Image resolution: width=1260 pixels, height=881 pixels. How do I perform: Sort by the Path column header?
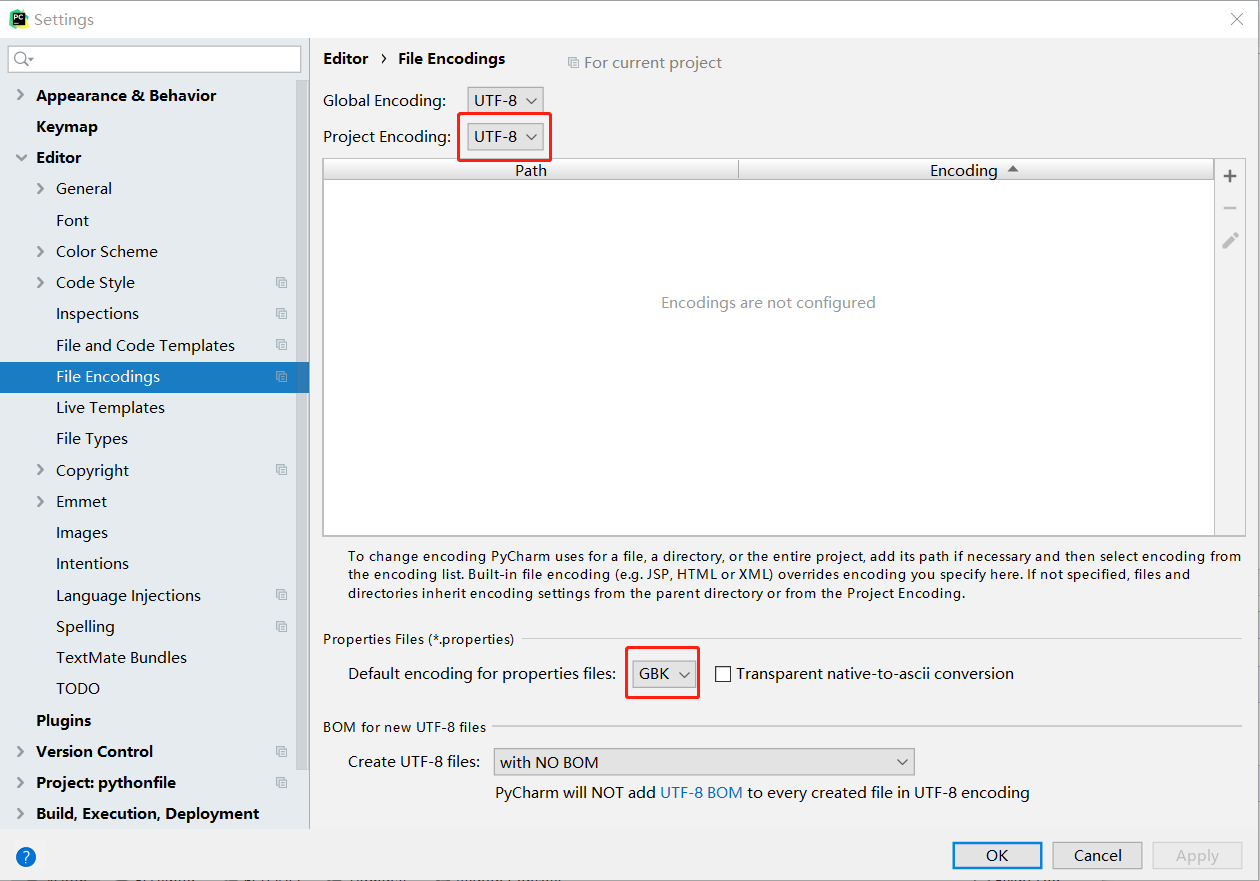(531, 170)
